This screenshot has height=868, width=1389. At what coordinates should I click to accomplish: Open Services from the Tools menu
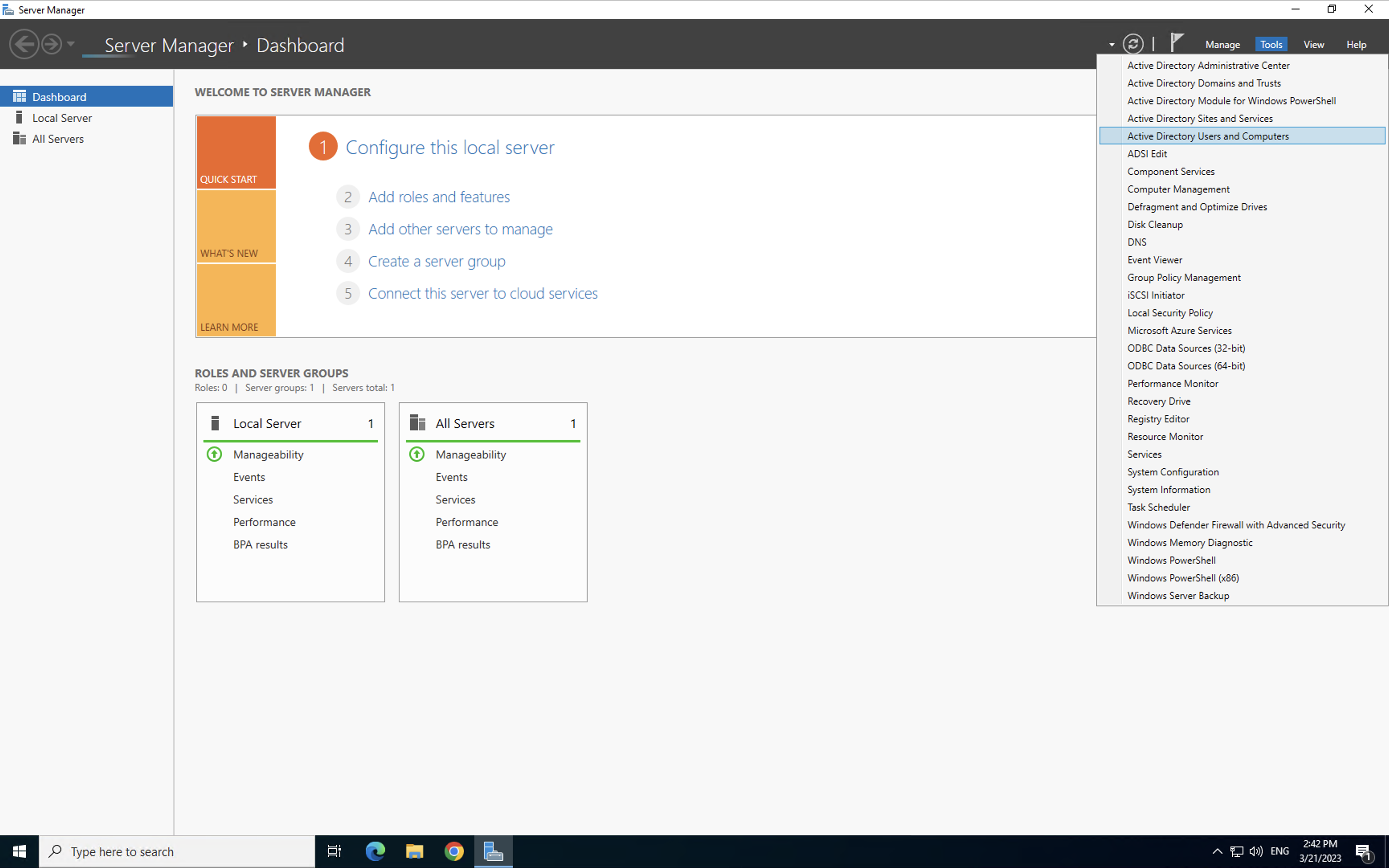[1242, 454]
